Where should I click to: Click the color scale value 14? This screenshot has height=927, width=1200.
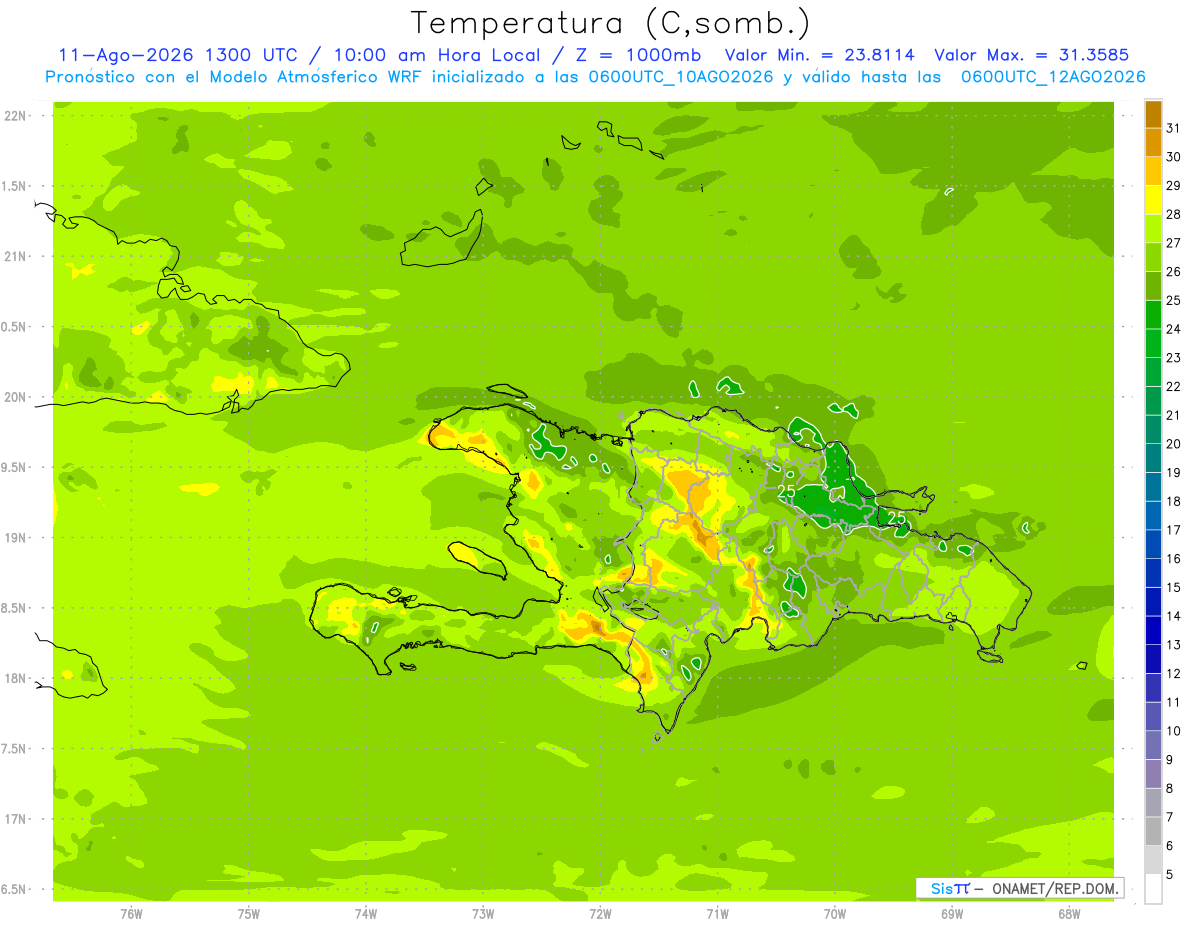click(1173, 617)
